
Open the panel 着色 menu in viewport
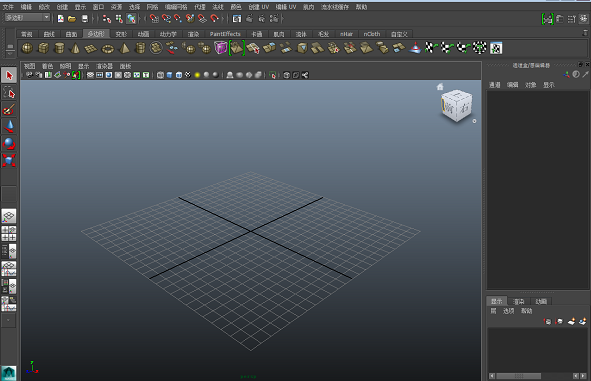coord(47,66)
